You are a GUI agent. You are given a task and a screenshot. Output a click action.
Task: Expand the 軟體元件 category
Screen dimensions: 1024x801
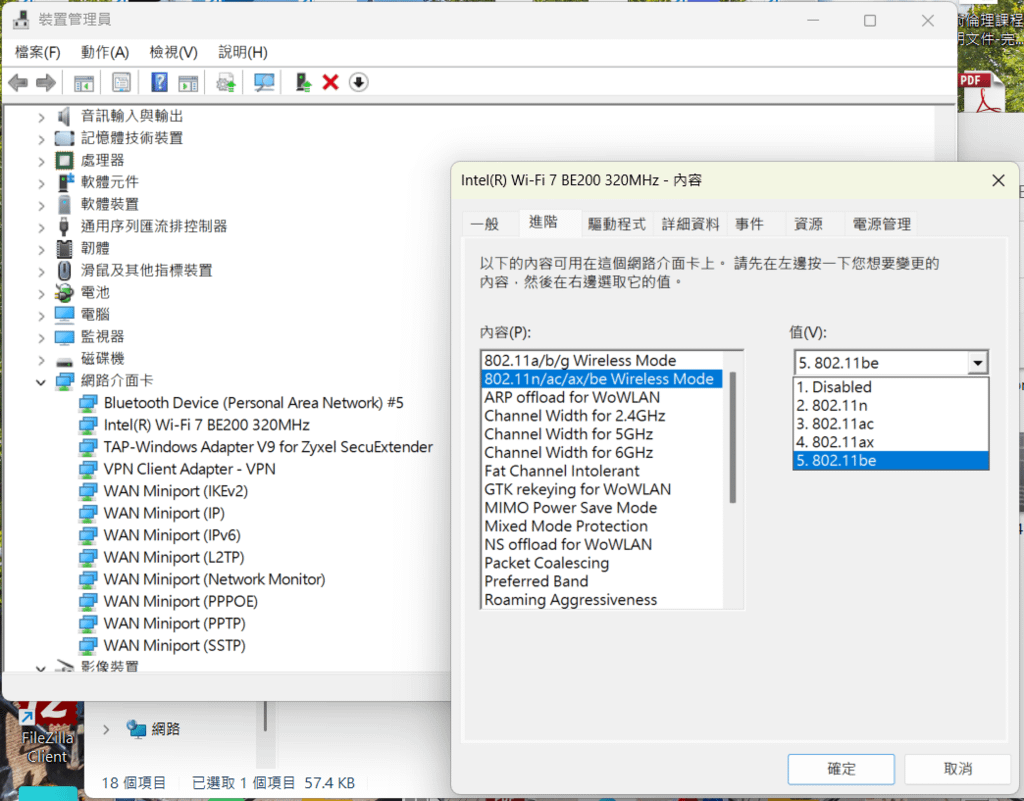(41, 183)
